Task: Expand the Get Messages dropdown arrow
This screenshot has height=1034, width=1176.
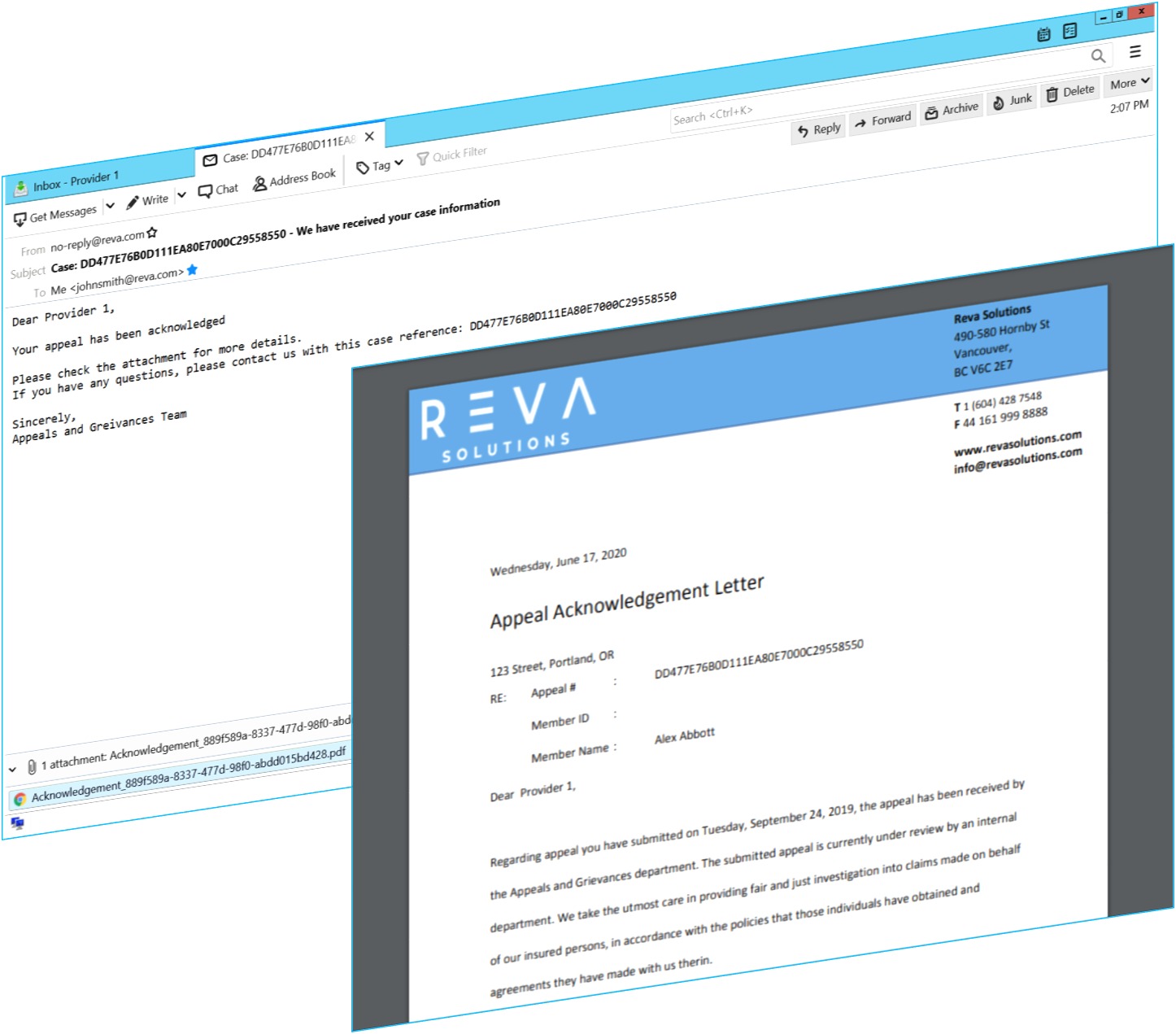Action: point(110,205)
